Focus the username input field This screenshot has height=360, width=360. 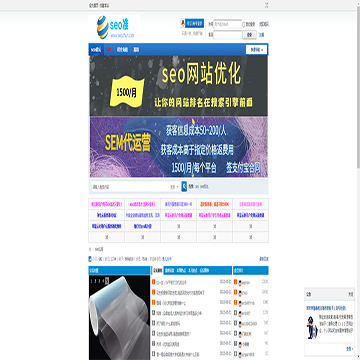228,24
